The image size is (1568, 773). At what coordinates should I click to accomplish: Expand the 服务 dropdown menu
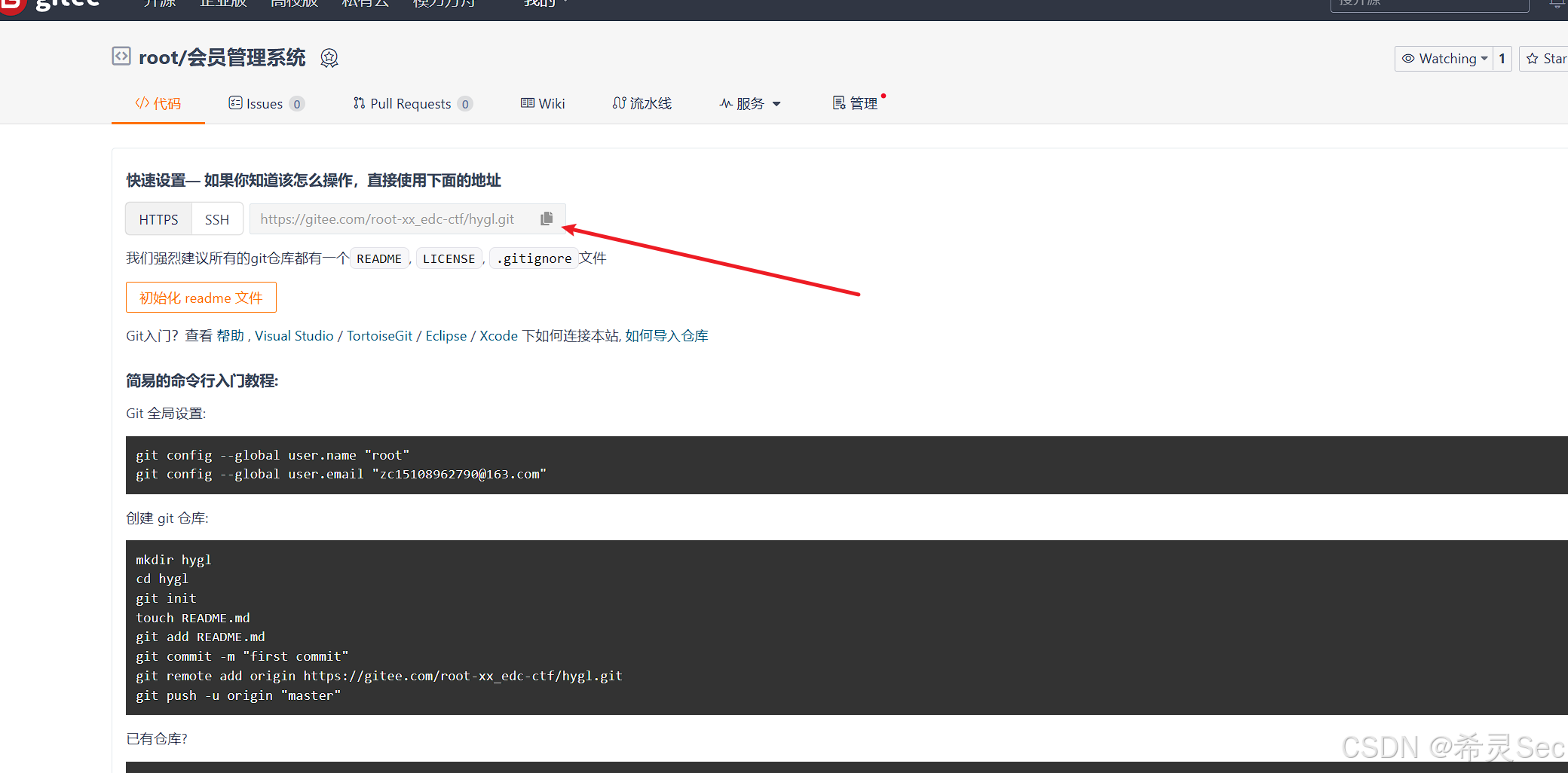(750, 103)
